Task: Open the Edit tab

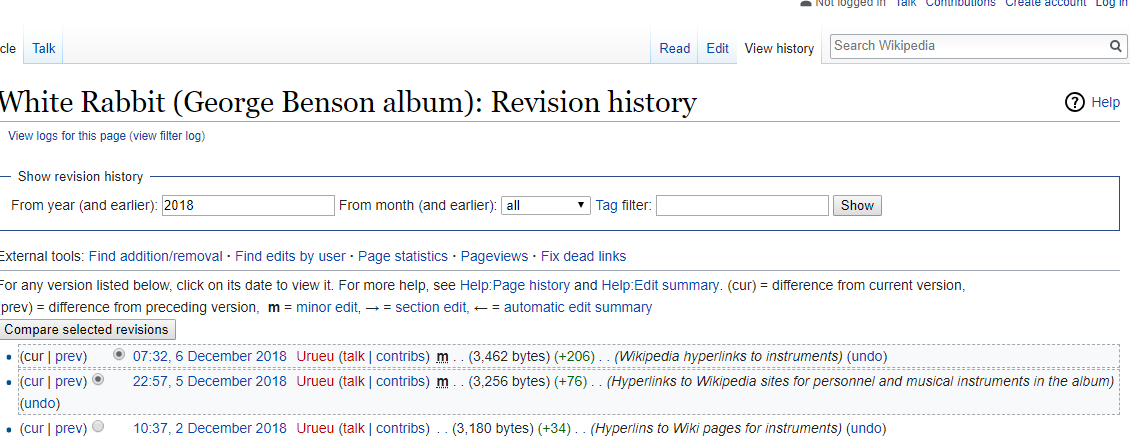Action: coord(717,48)
